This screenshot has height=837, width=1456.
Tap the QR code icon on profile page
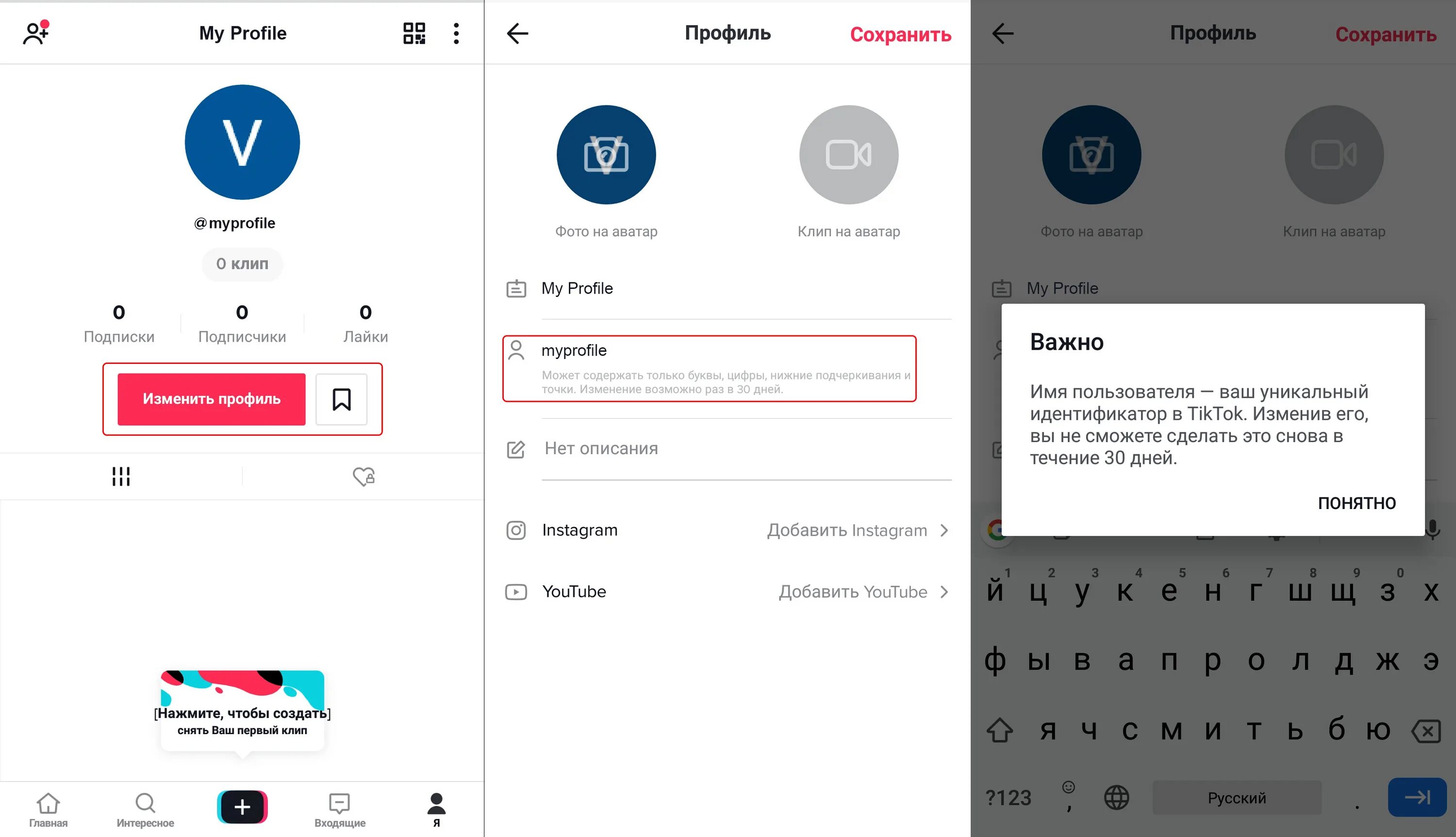(x=414, y=32)
